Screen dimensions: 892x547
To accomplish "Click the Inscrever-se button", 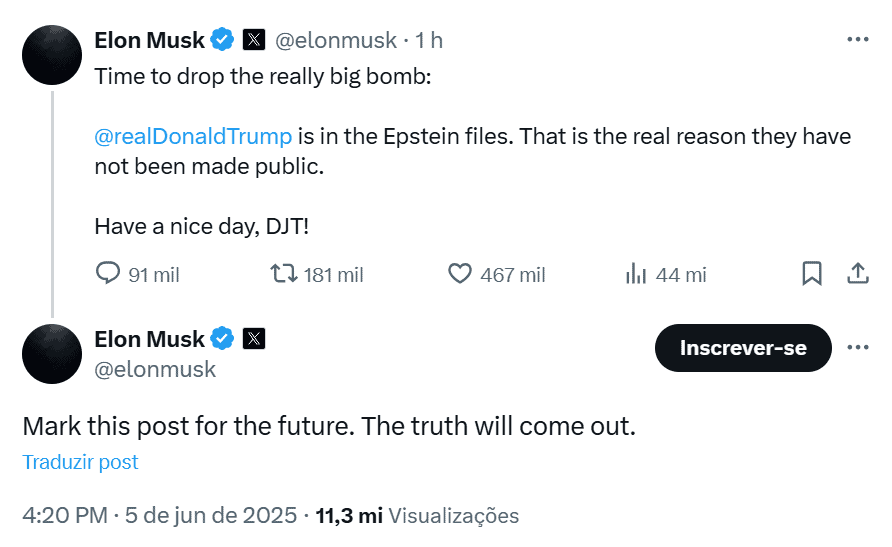I will click(743, 348).
